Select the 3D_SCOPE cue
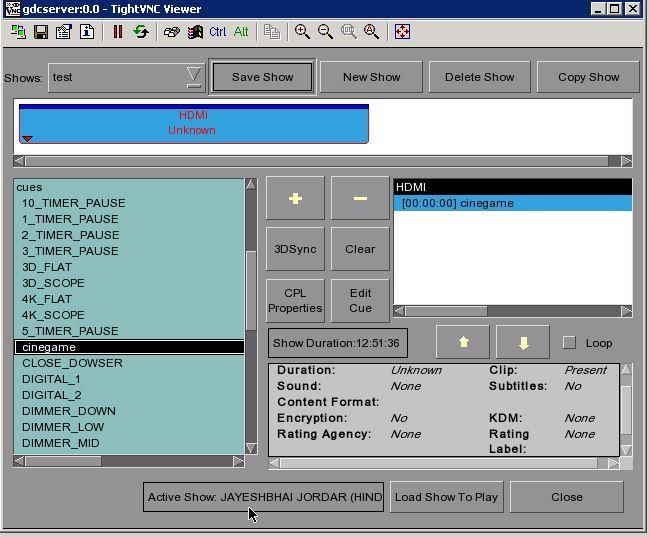The width and height of the screenshot is (649, 537). pyautogui.click(x=129, y=283)
